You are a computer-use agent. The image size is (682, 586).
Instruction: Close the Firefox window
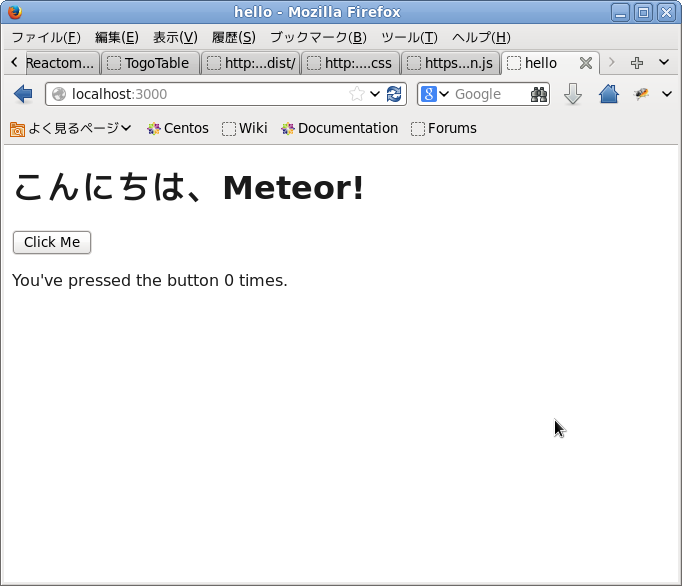tap(666, 12)
